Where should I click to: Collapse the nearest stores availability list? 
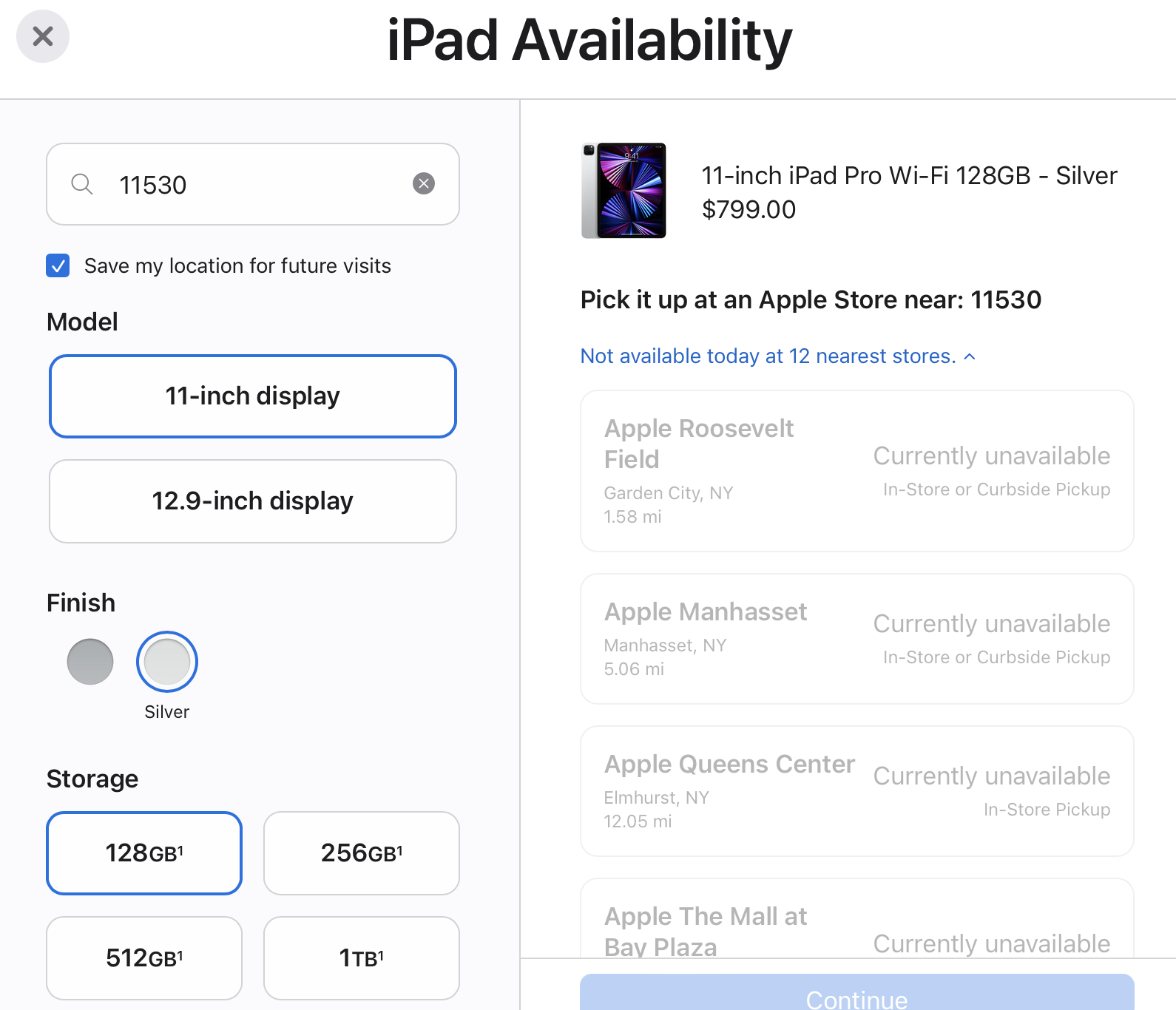point(778,356)
